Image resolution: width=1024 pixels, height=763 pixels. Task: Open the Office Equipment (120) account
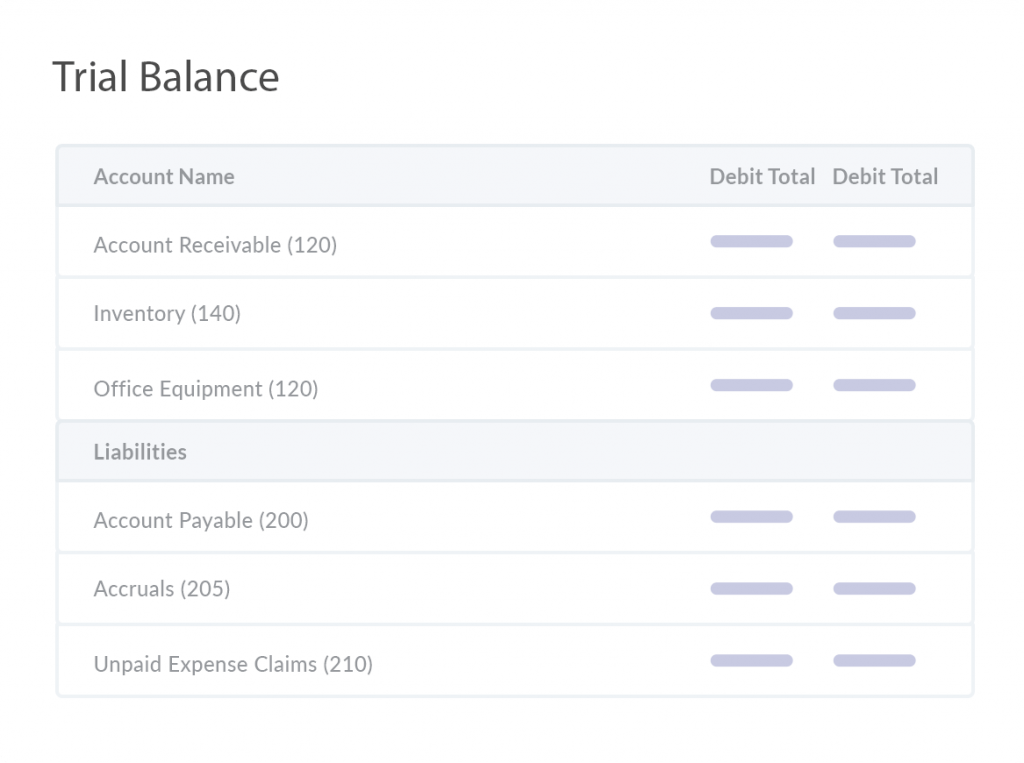pyautogui.click(x=515, y=385)
